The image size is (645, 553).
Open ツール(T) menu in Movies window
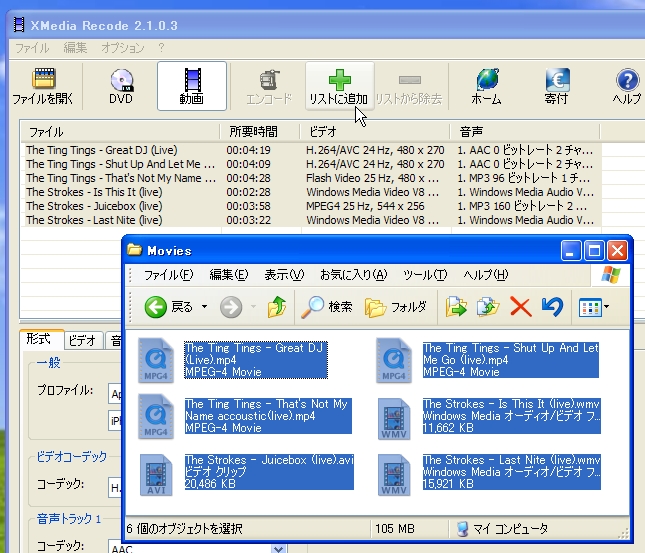[425, 274]
